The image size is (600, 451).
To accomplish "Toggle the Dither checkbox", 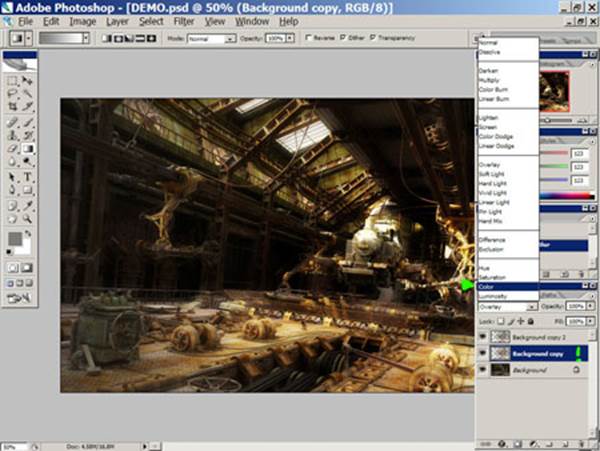I will (343, 37).
